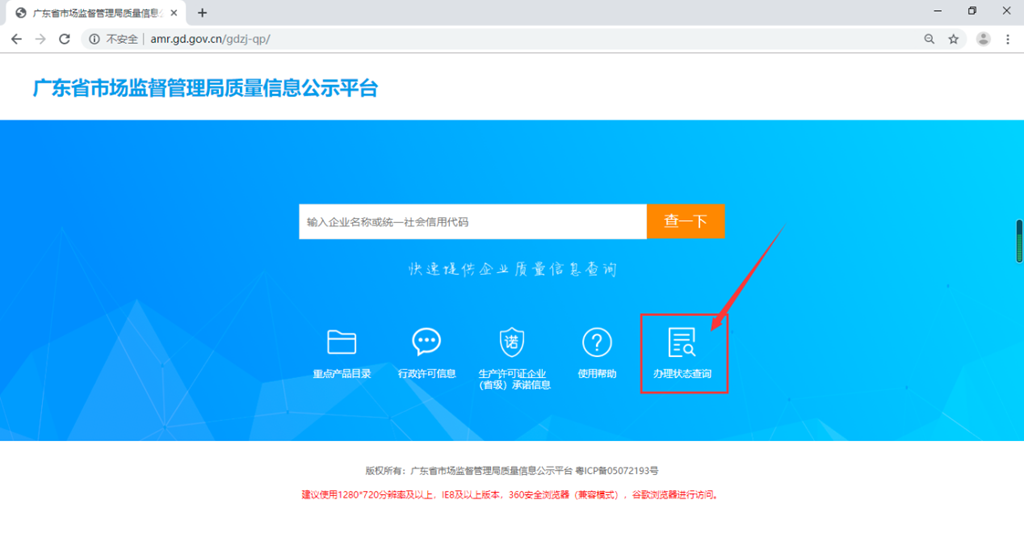Open a new browser tab
The image size is (1024, 546).
pyautogui.click(x=202, y=13)
